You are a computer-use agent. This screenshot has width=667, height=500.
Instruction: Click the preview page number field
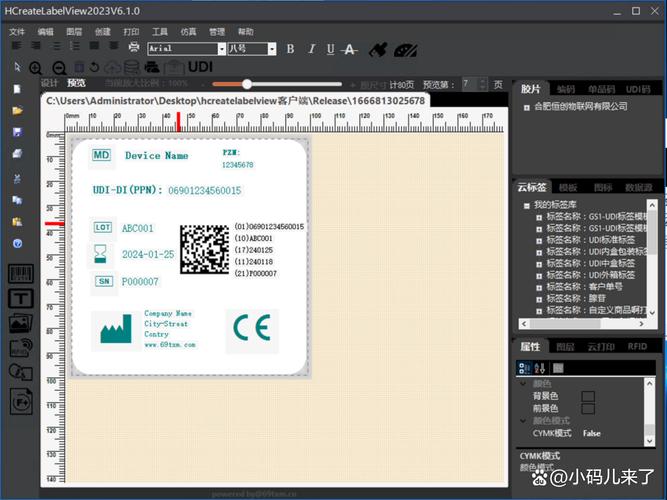(x=470, y=84)
